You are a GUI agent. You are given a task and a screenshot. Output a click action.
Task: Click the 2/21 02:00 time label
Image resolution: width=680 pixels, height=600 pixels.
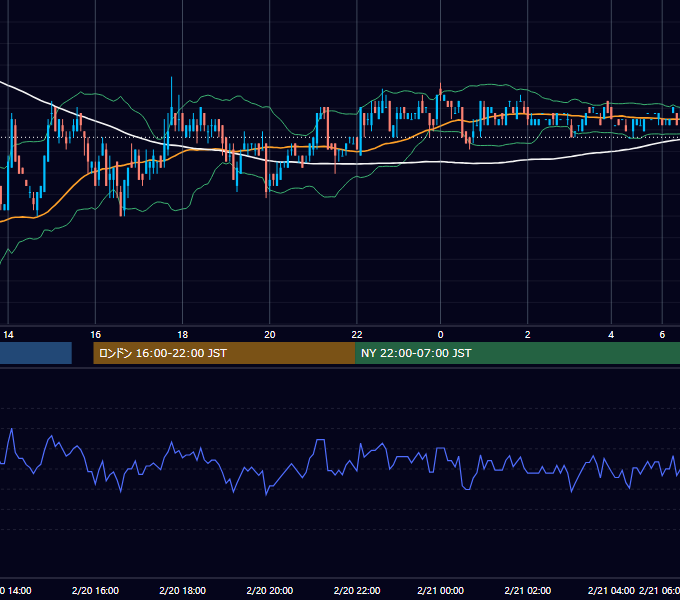pos(528,590)
